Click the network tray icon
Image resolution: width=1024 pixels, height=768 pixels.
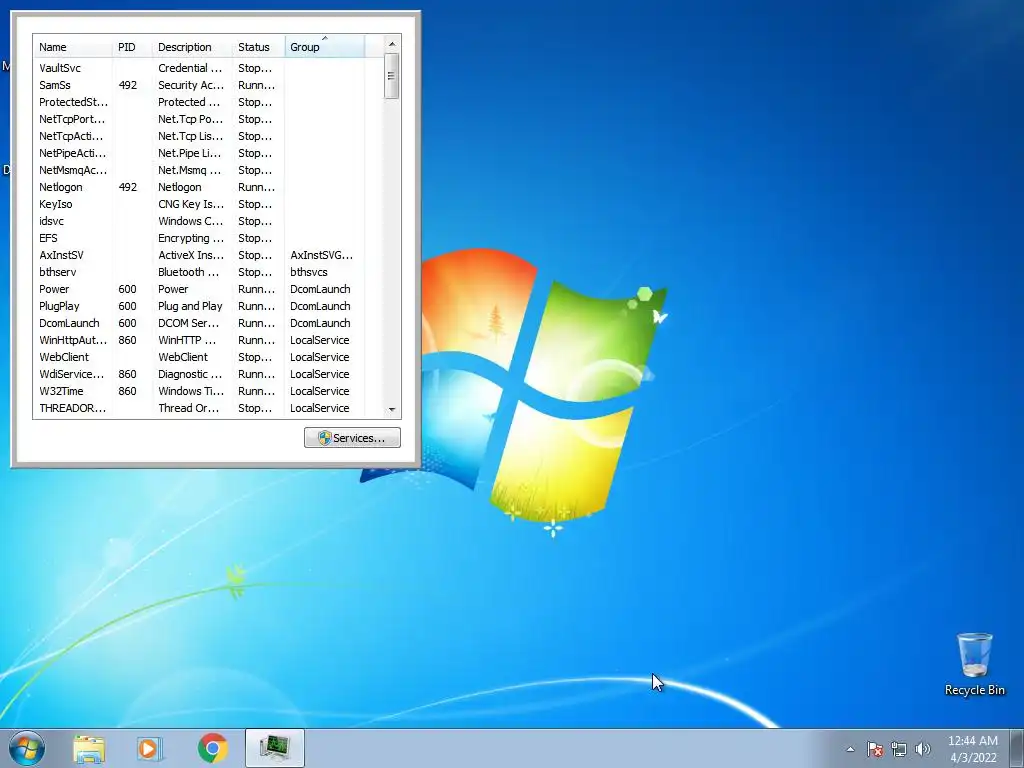(x=899, y=749)
